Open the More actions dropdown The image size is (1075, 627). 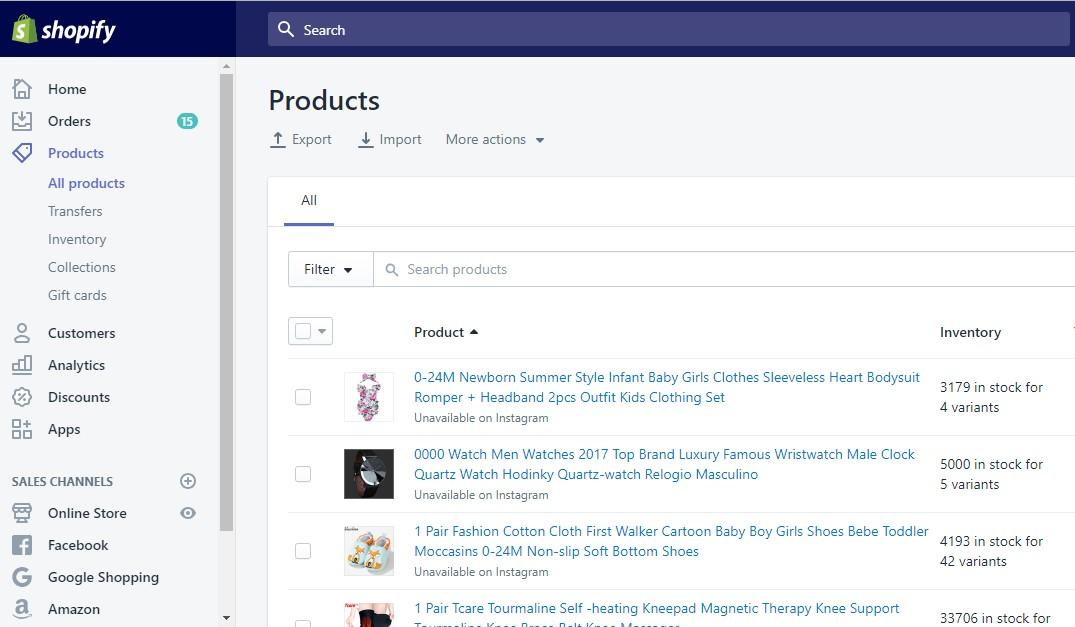tap(494, 139)
